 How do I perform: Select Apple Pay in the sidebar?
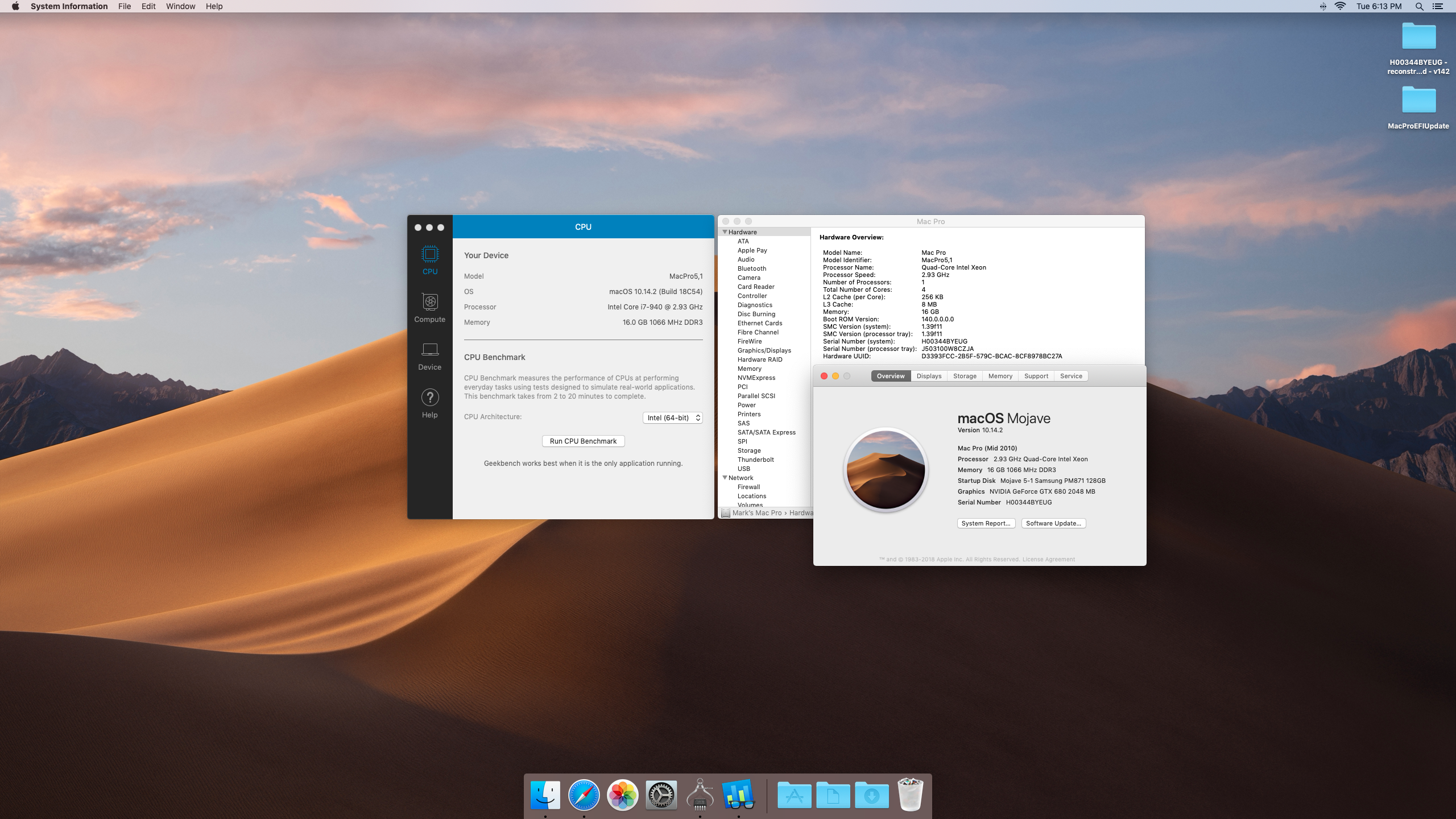pyautogui.click(x=752, y=250)
